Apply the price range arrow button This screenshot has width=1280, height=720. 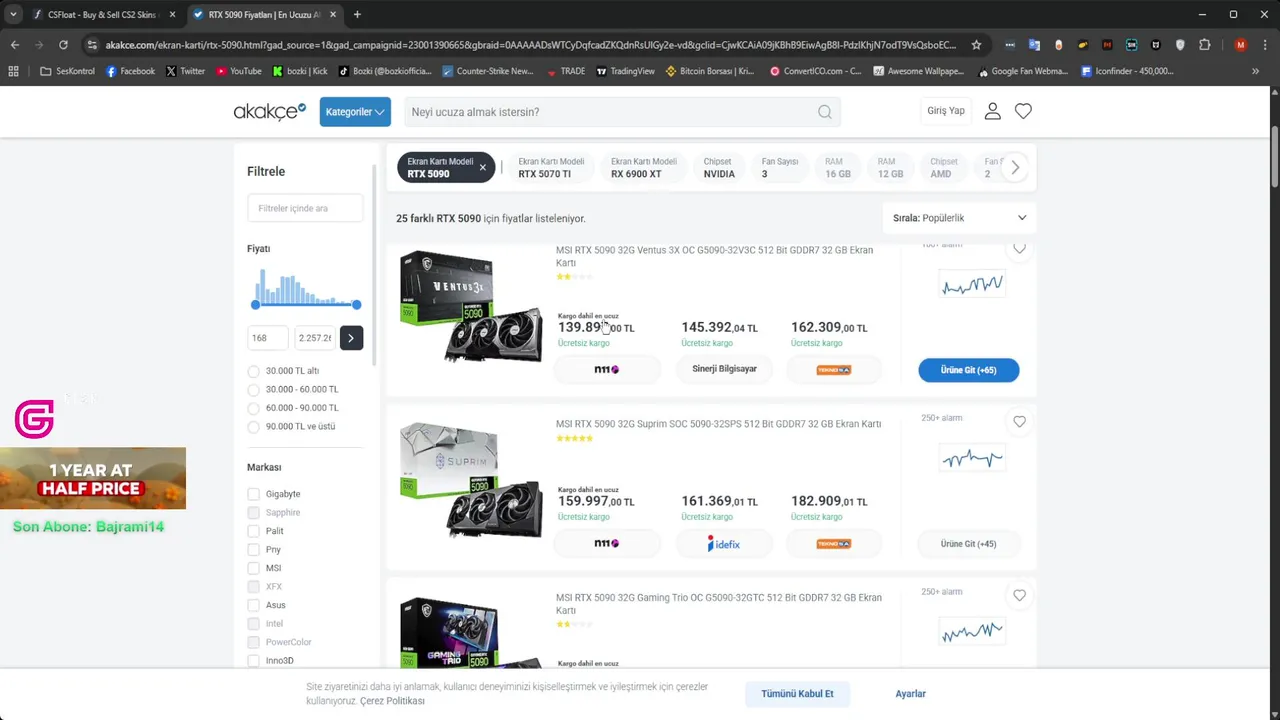[351, 338]
